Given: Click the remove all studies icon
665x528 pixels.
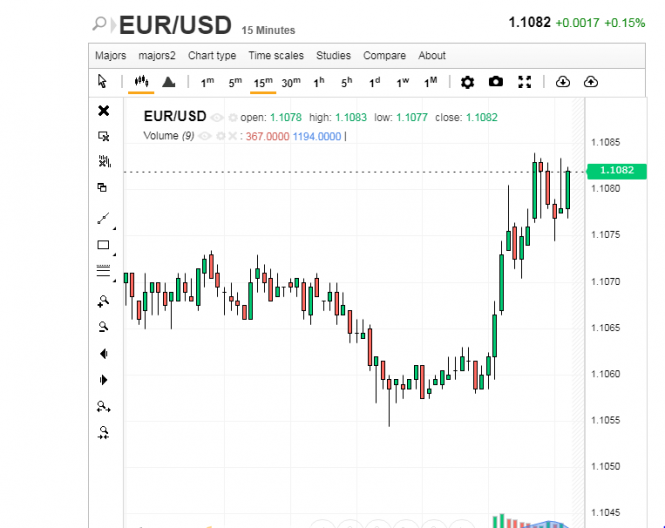Looking at the screenshot, I should [104, 161].
